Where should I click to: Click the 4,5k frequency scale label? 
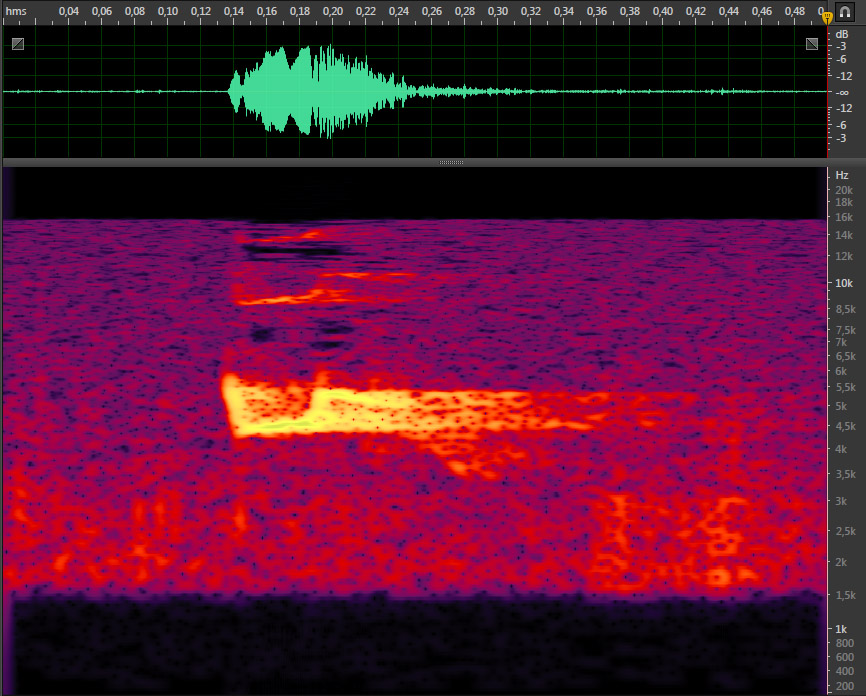846,426
